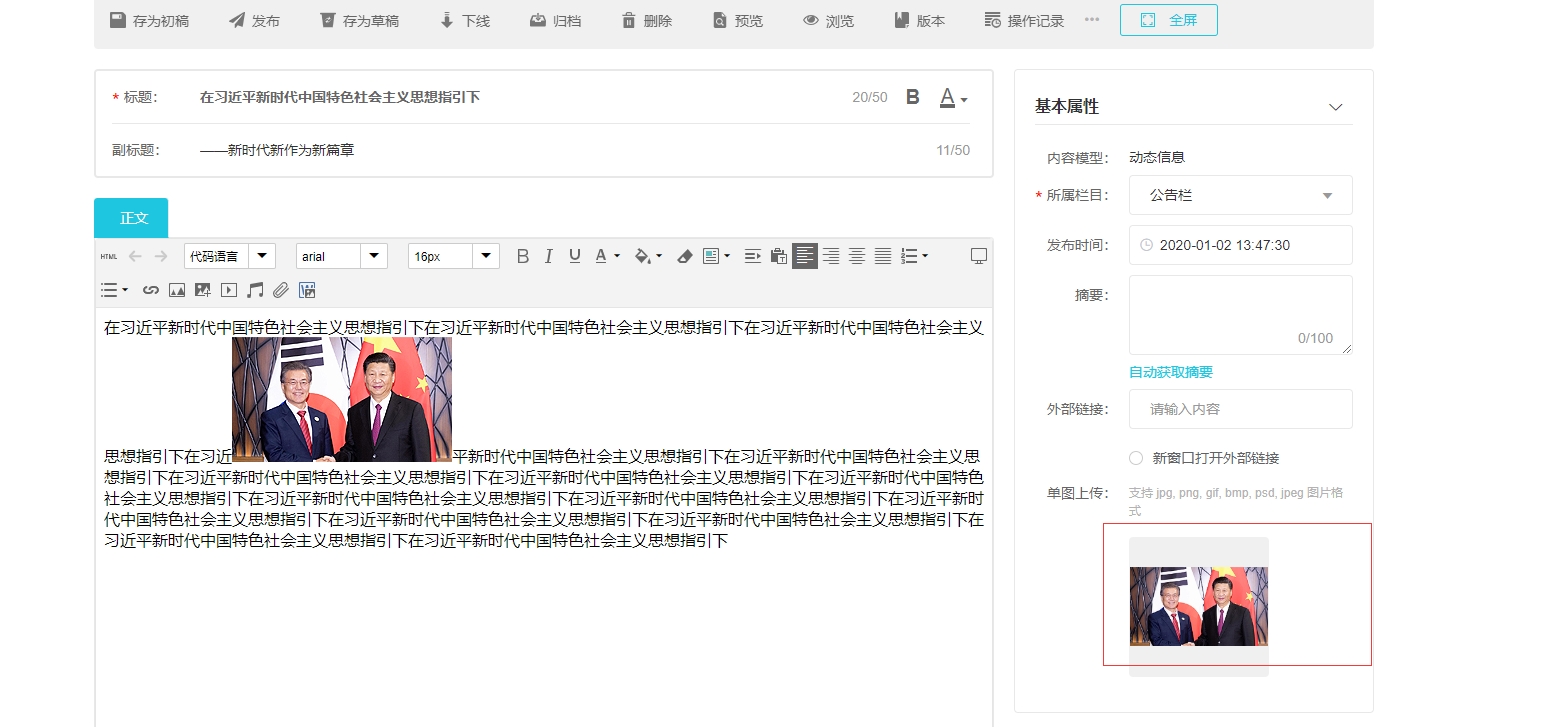Attach a file with the paperclip
The image size is (1541, 727).
pos(281,290)
